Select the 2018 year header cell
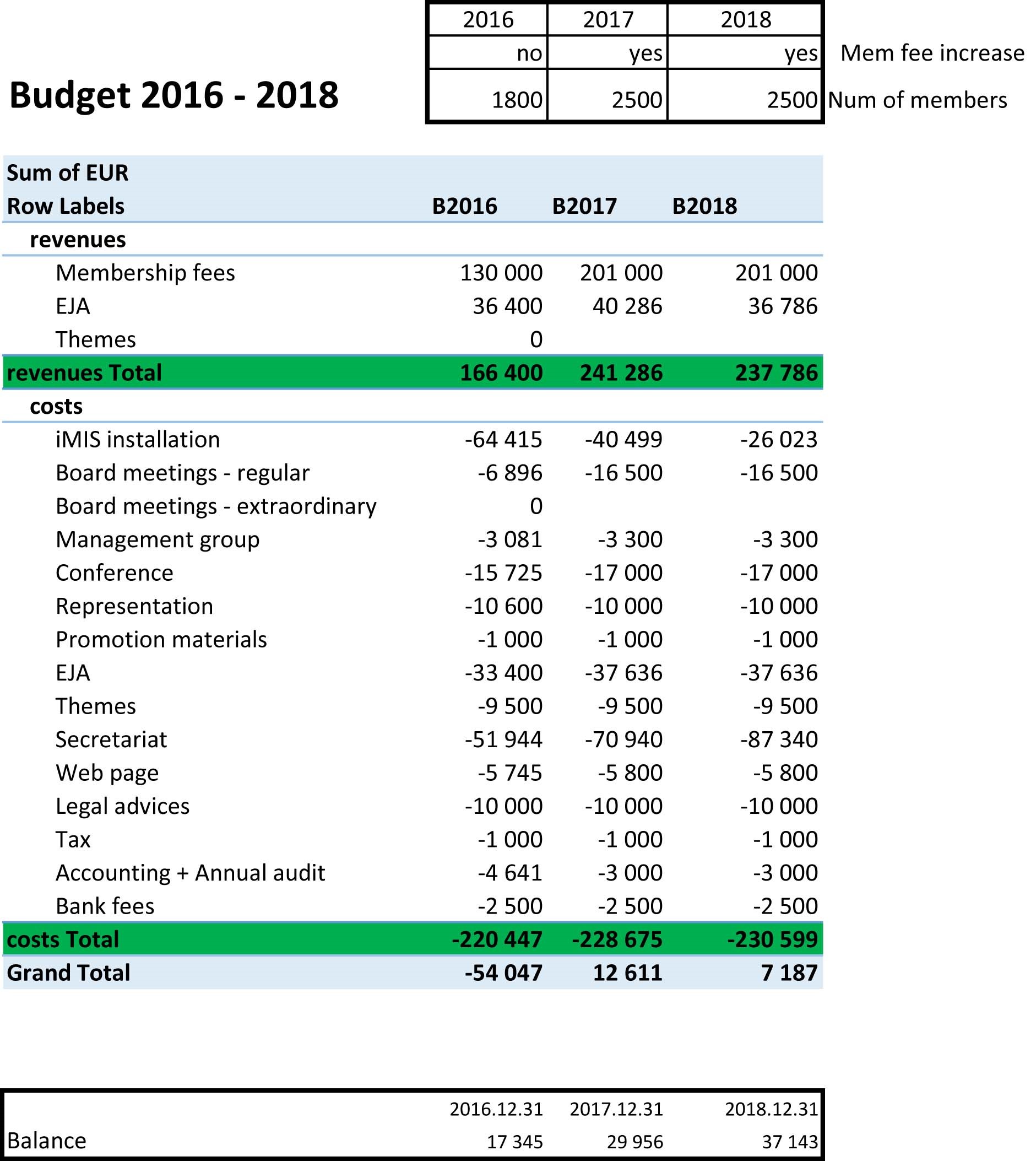This screenshot has width=1036, height=1161. coord(745,19)
